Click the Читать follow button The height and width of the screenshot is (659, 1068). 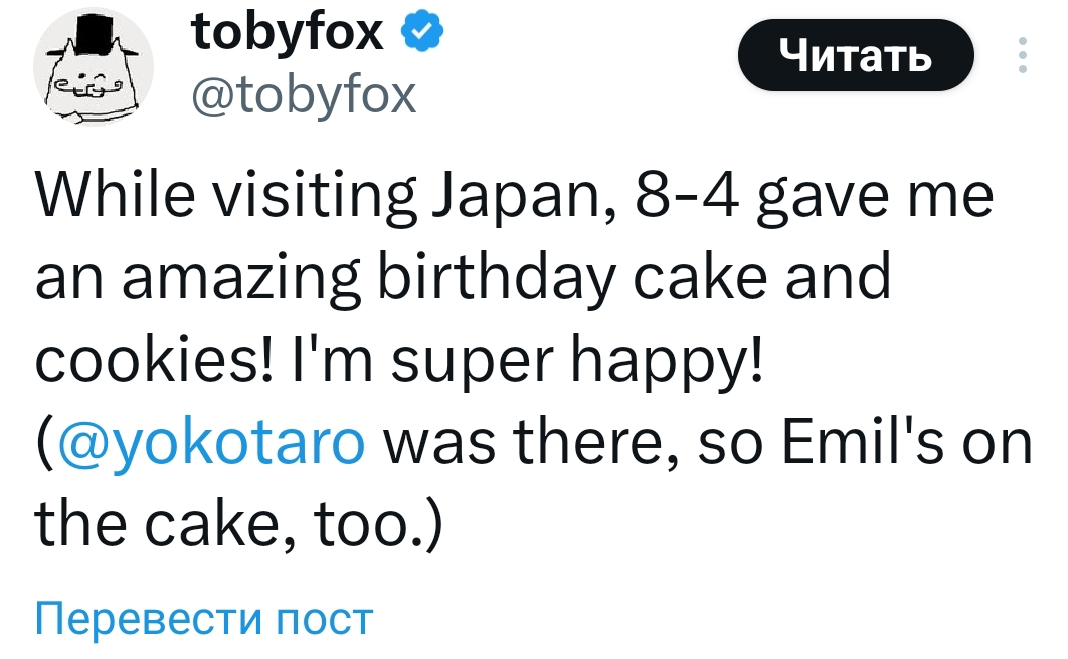tap(855, 57)
